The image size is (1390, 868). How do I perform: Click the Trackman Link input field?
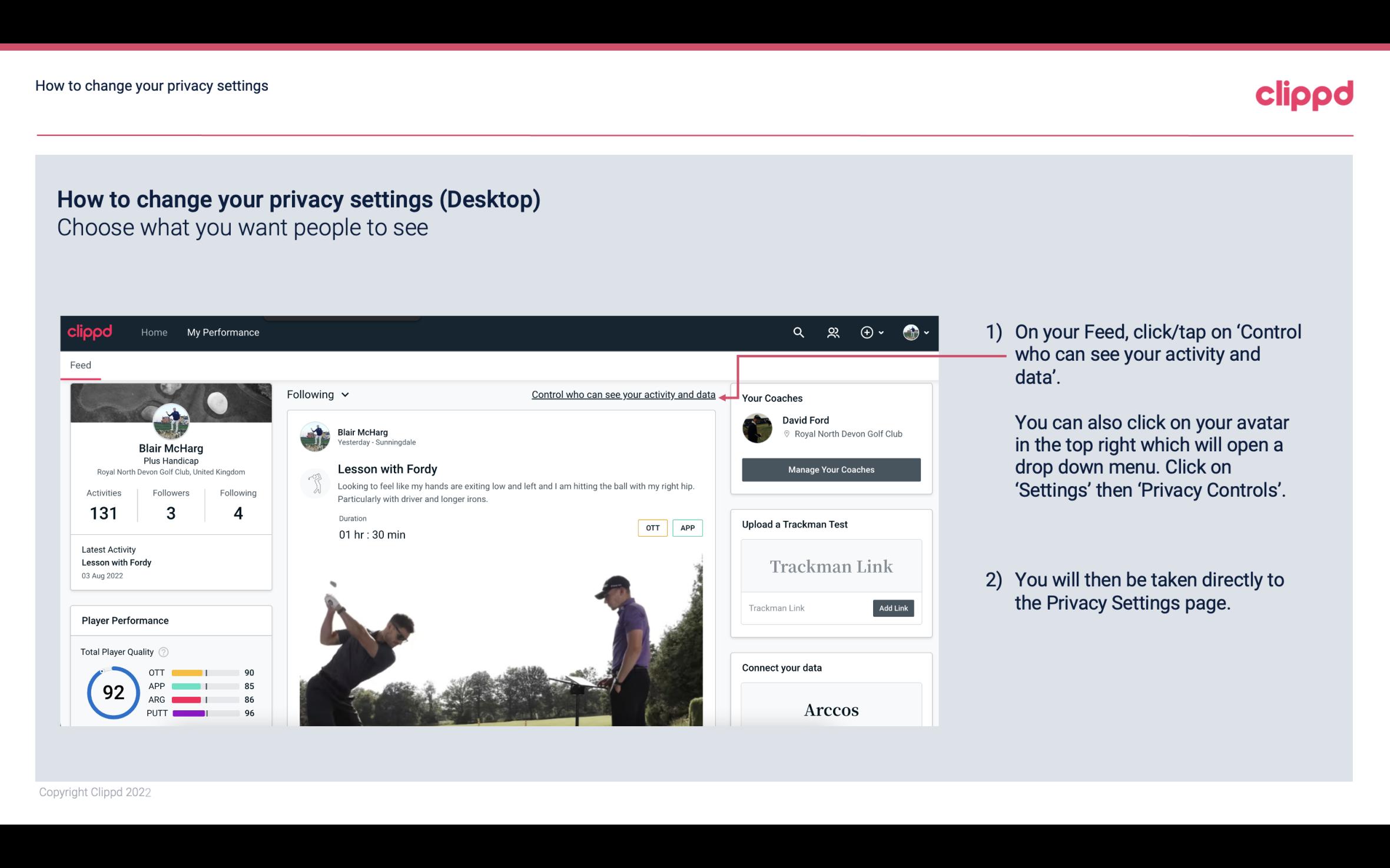[806, 607]
